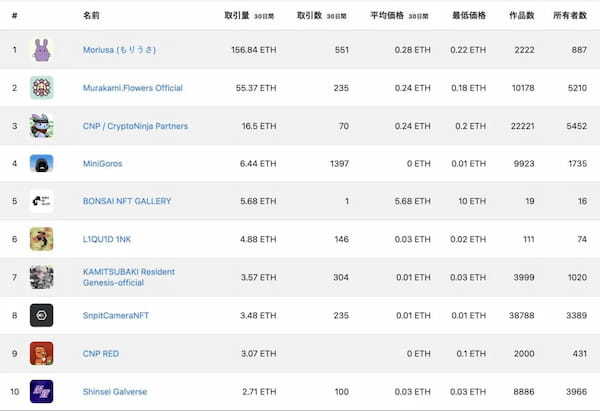Viewport: 600px width, 411px height.
Task: Open the BONSAI NFT GALLERY logo icon
Action: click(x=42, y=201)
